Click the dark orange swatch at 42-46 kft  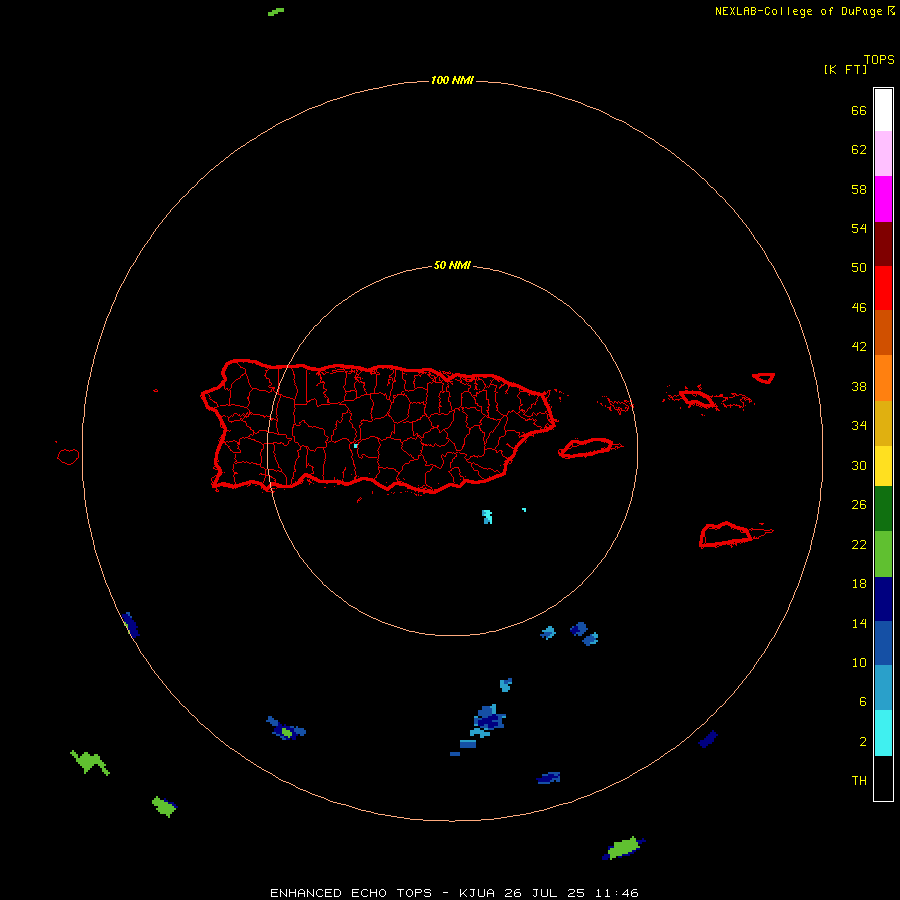(883, 332)
